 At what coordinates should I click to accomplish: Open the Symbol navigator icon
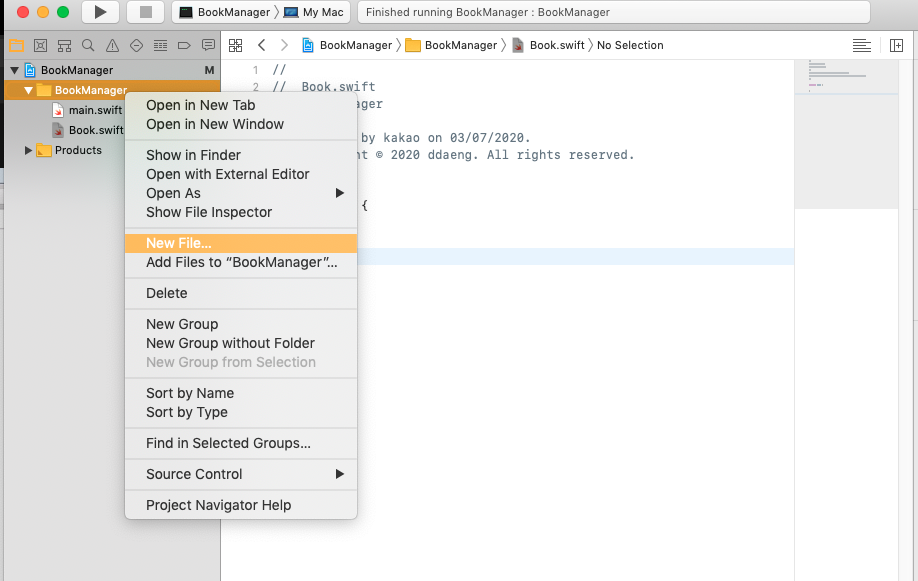coord(64,46)
